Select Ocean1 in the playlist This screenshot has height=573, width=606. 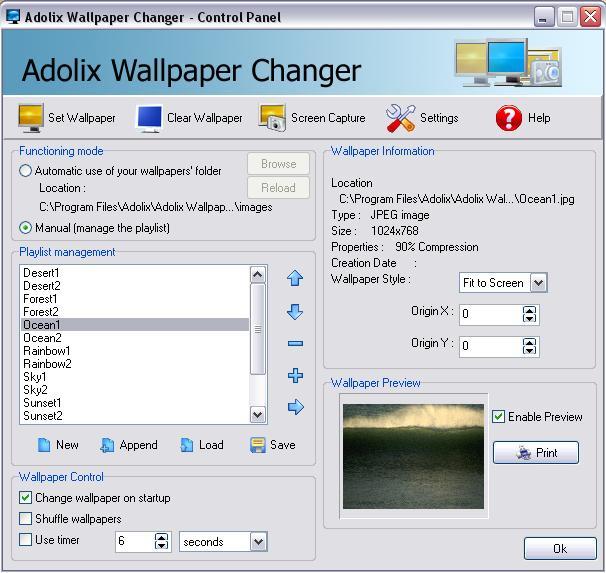(x=134, y=325)
